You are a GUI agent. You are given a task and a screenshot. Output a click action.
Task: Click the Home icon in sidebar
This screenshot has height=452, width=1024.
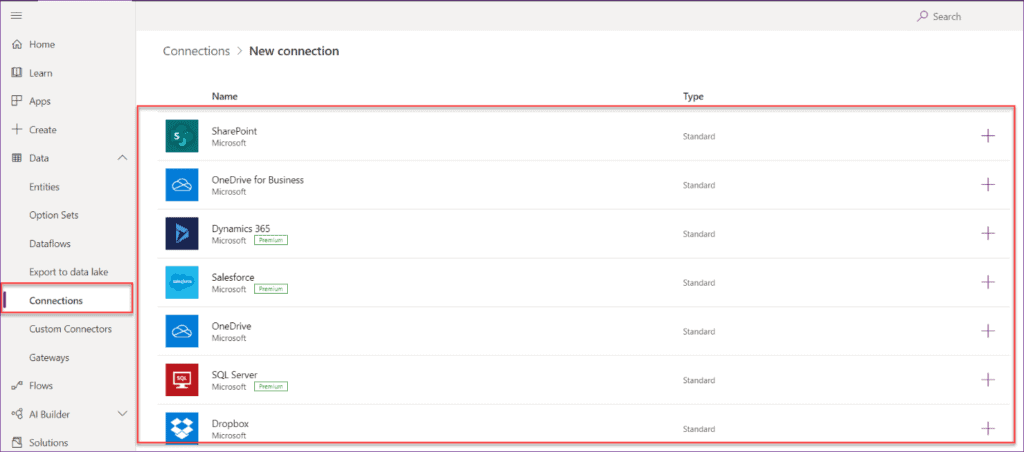18,44
